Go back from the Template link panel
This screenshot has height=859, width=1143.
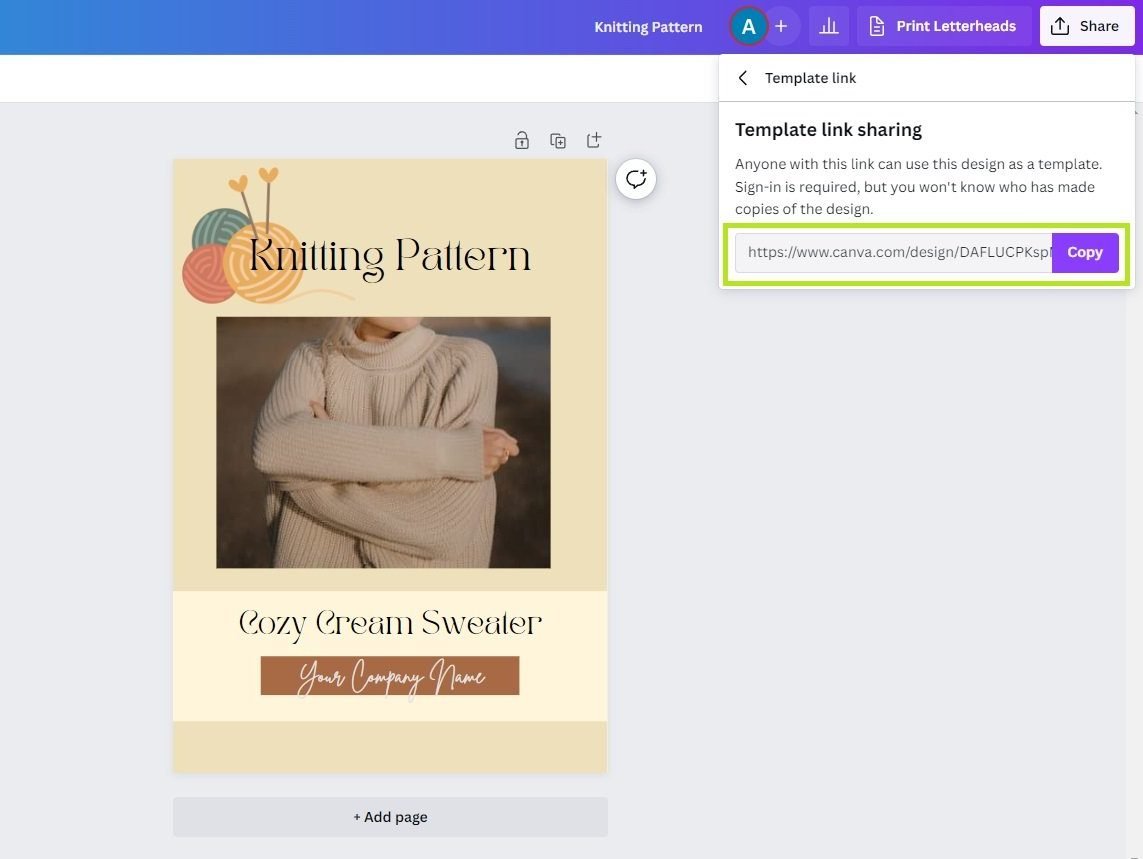pyautogui.click(x=742, y=77)
